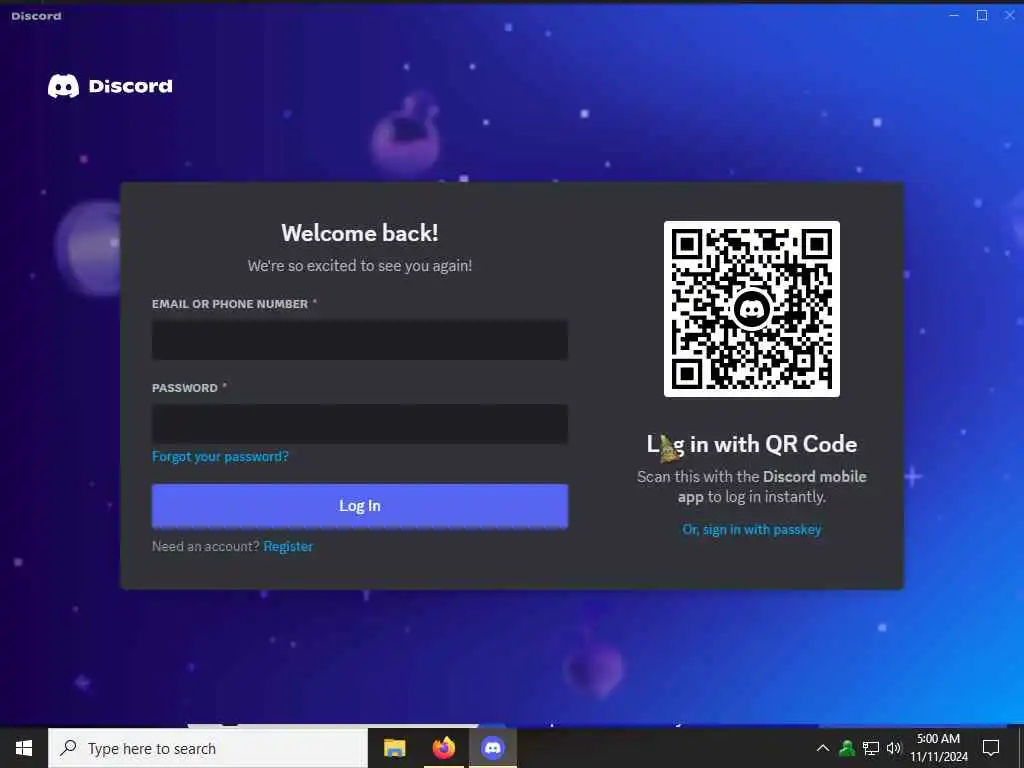Open File Explorer from the taskbar

coord(394,748)
